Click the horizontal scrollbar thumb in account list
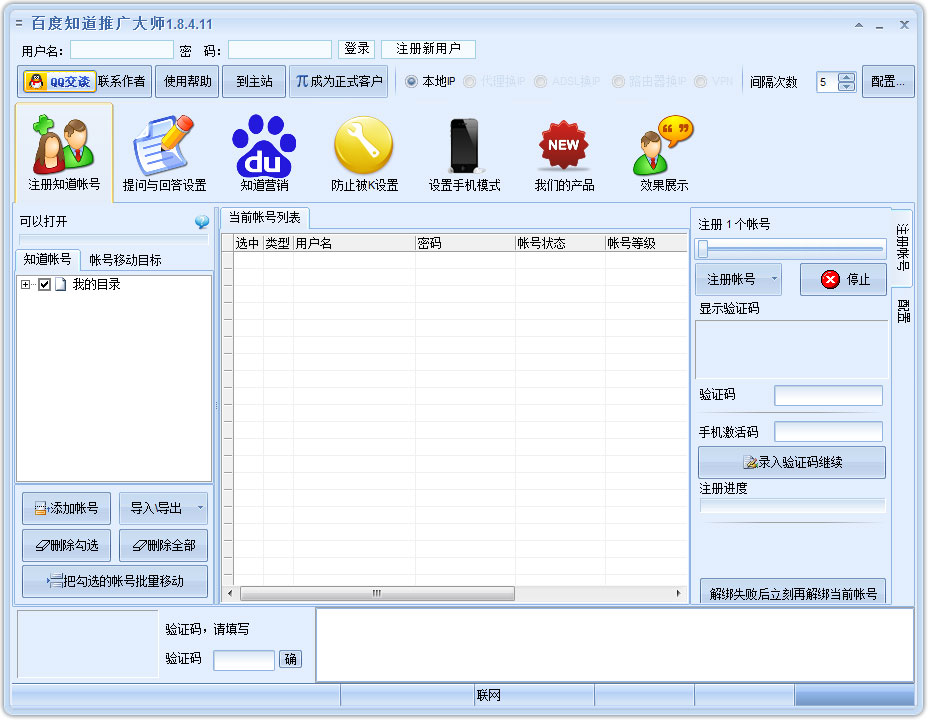The height and width of the screenshot is (721, 928). point(377,593)
